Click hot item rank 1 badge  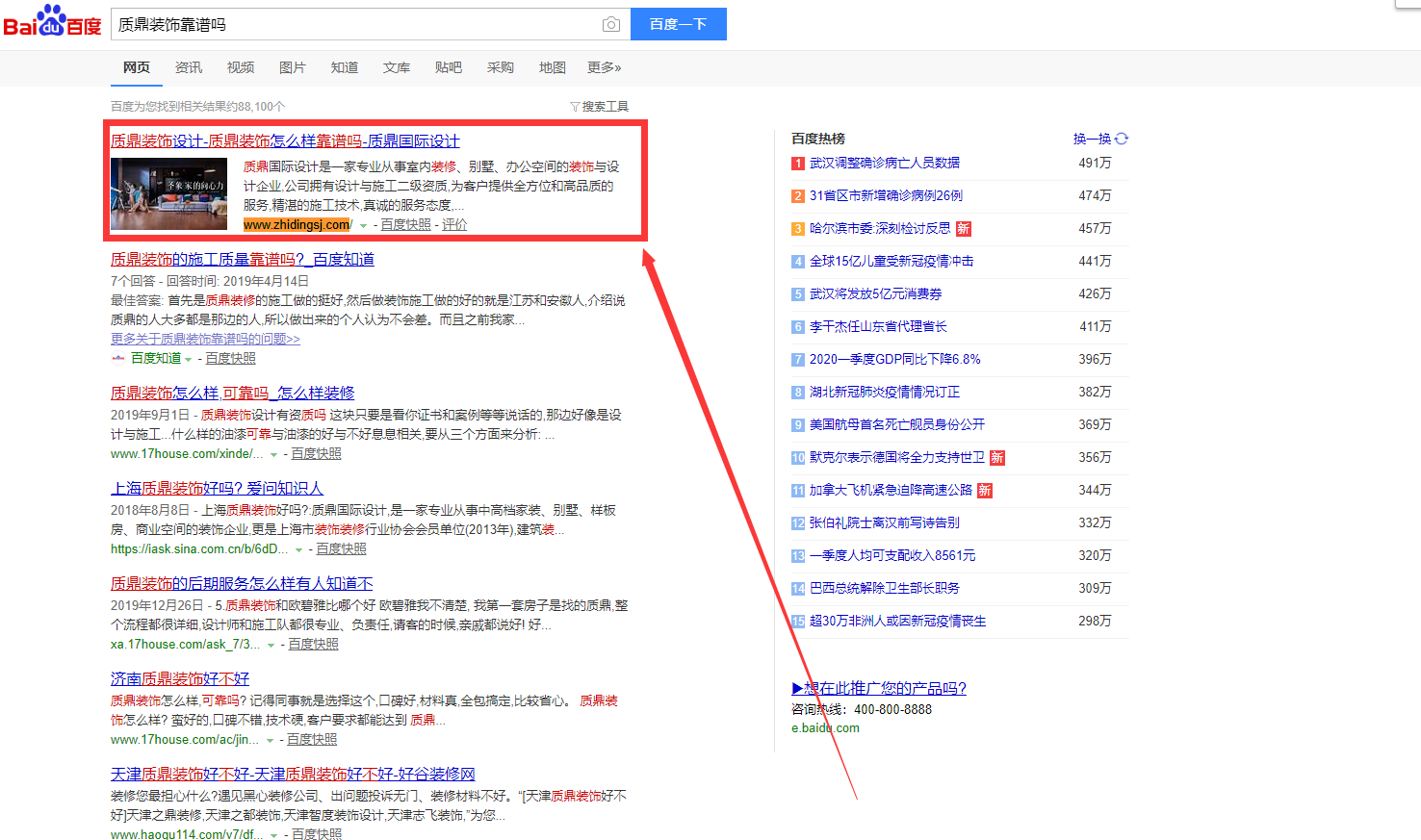pyautogui.click(x=798, y=164)
